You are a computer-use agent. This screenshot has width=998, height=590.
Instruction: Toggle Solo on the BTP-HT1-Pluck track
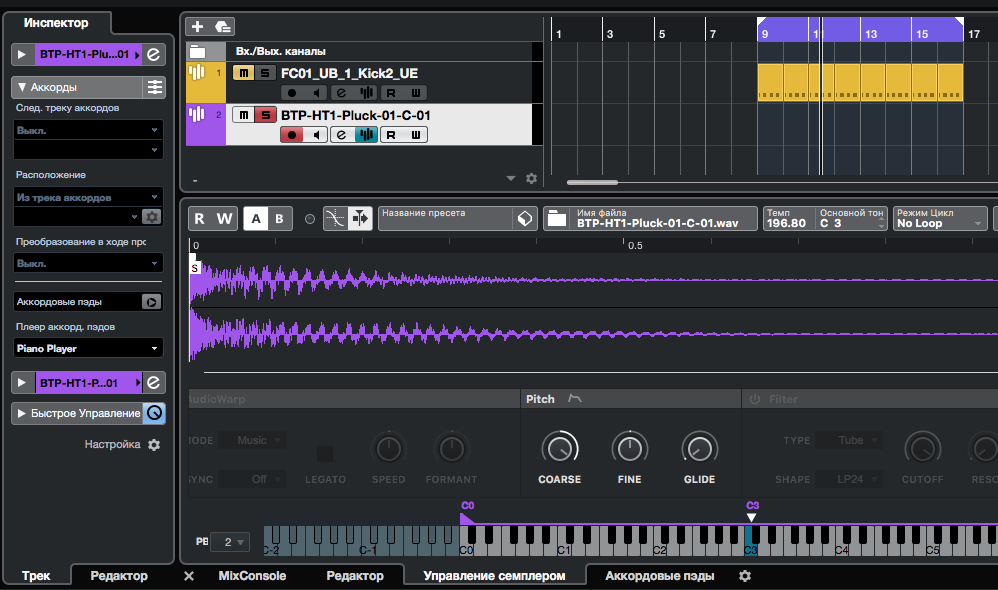[x=264, y=115]
